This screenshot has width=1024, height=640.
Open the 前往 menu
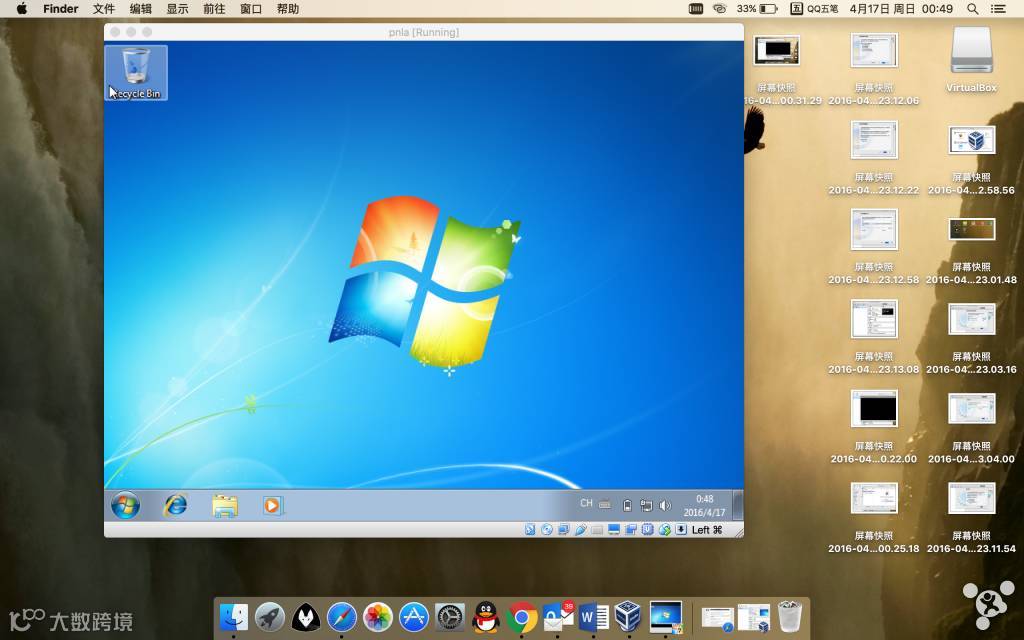click(214, 8)
